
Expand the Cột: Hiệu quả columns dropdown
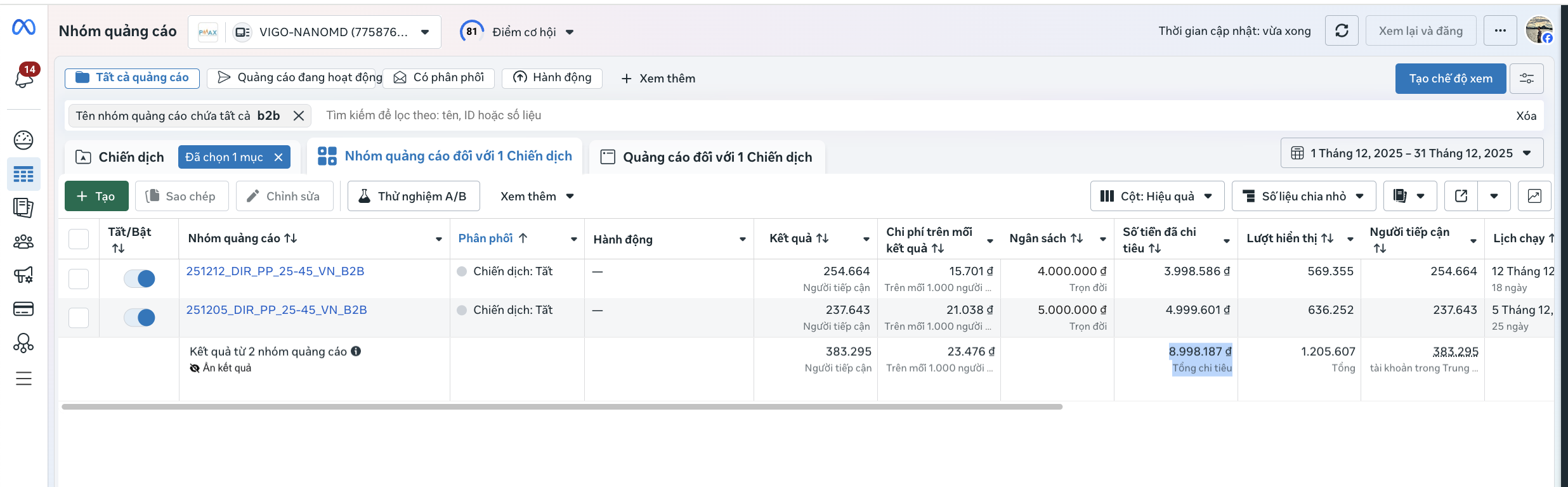(x=1157, y=196)
